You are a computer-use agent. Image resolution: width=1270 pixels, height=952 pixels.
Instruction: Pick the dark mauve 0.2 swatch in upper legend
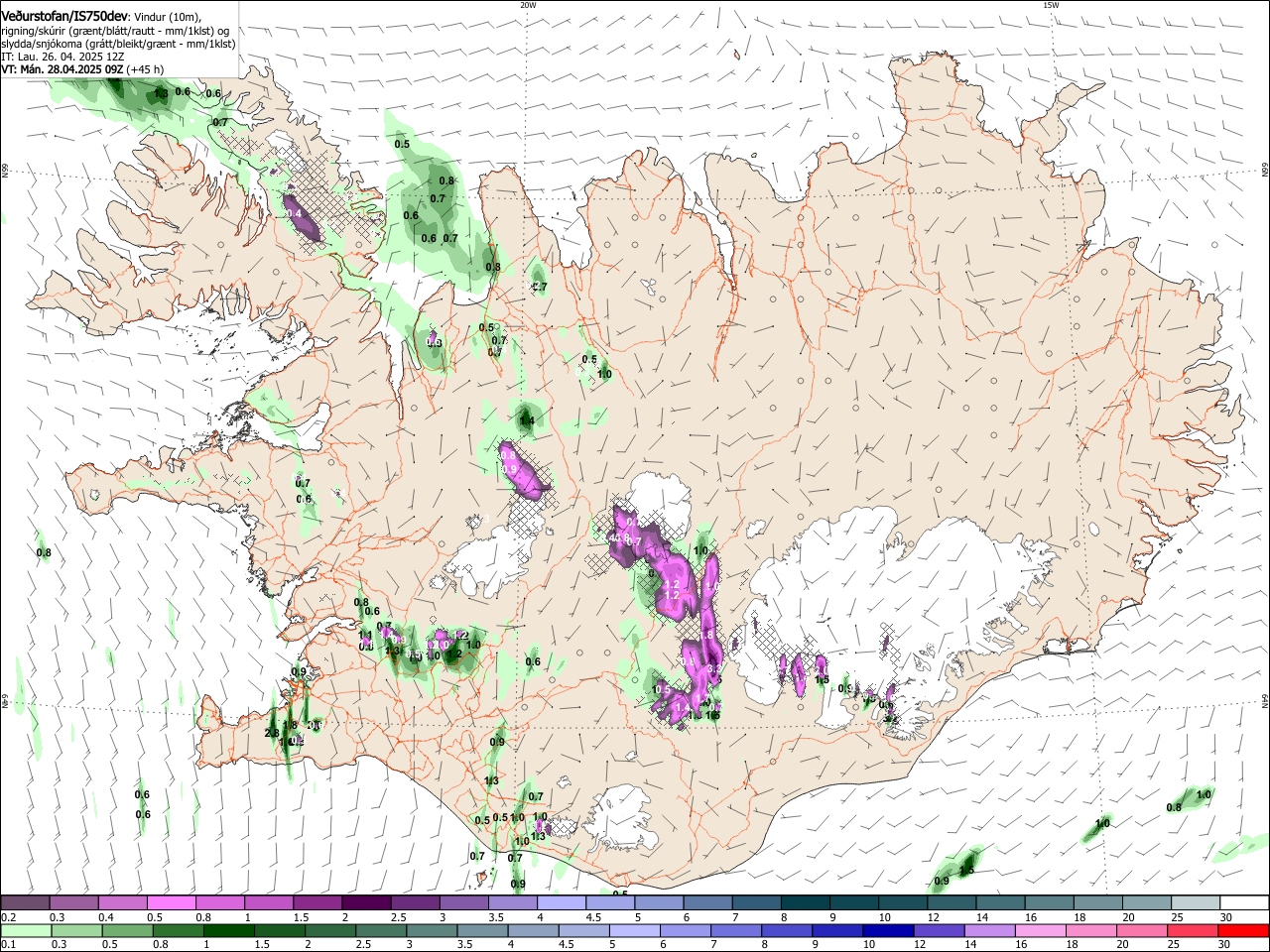pyautogui.click(x=25, y=903)
